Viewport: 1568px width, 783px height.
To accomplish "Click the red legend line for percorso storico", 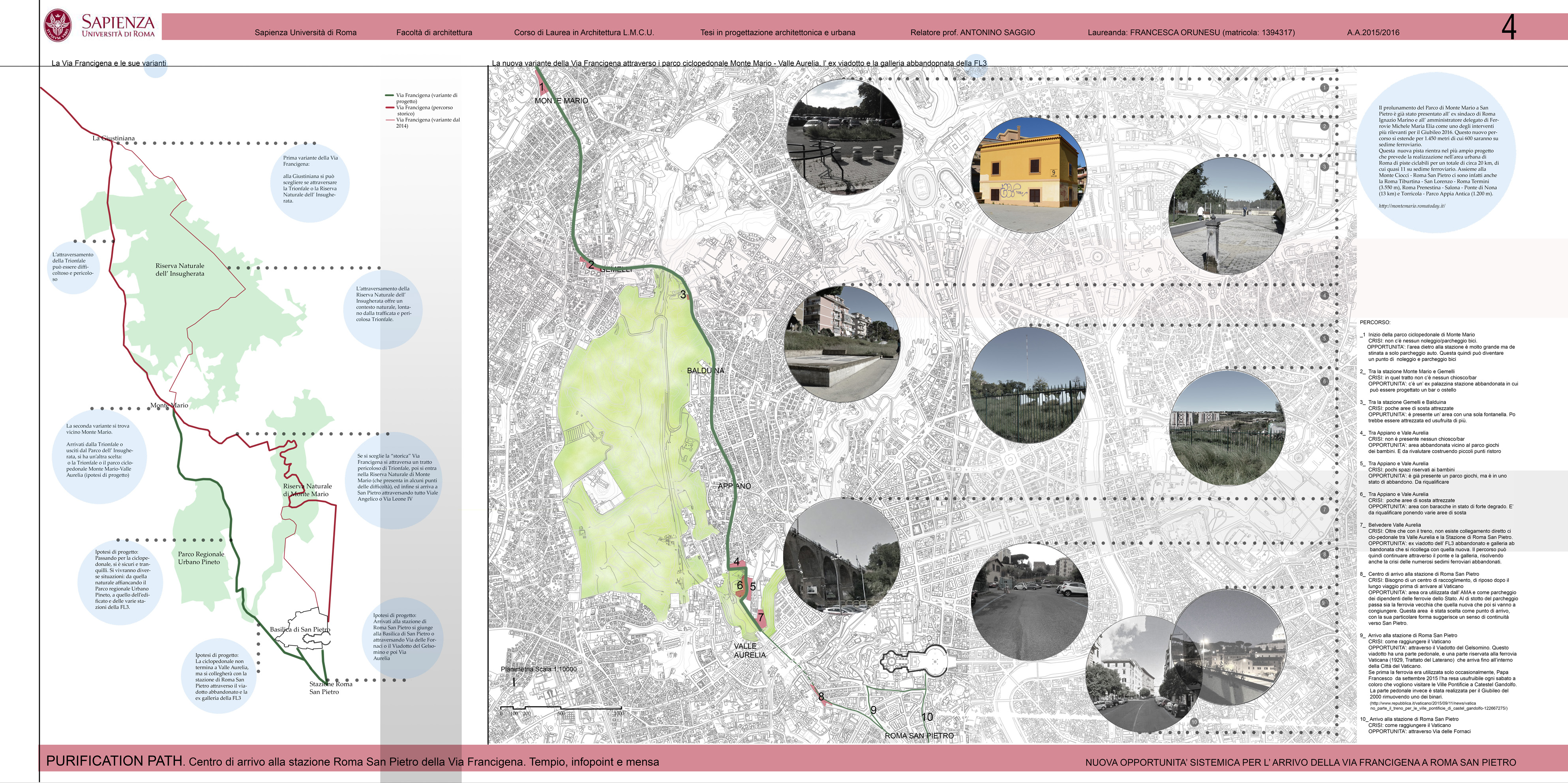I will pos(390,108).
